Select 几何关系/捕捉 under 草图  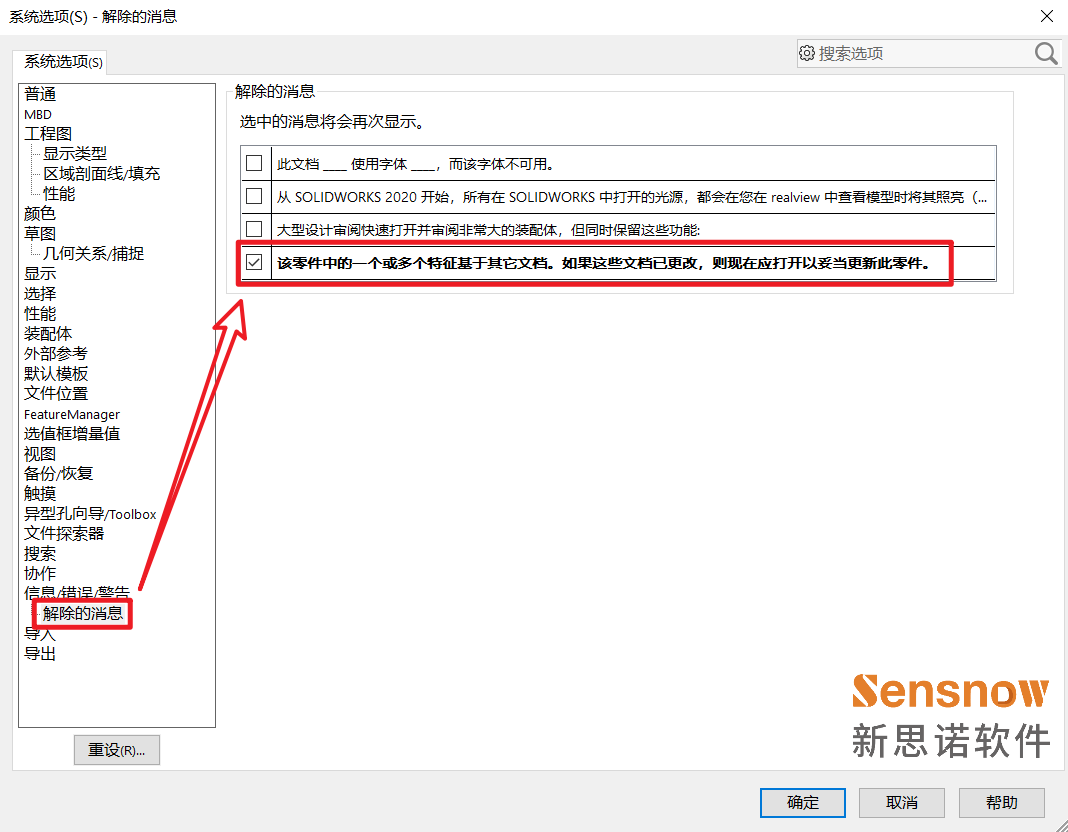[93, 254]
